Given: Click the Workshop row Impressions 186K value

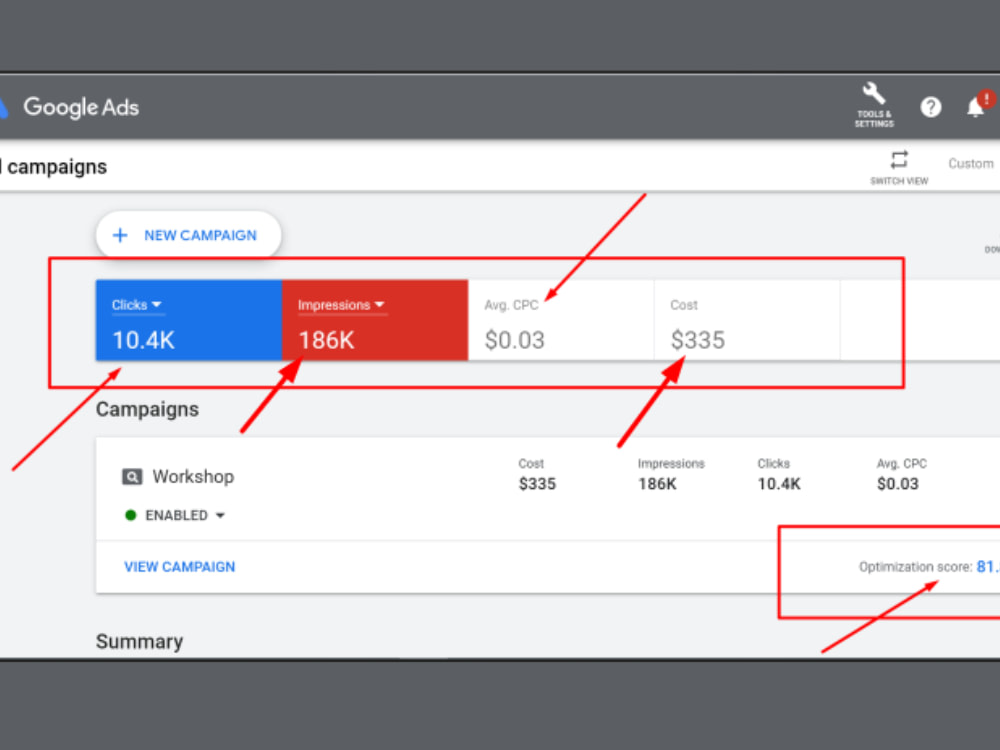Looking at the screenshot, I should pos(657,484).
